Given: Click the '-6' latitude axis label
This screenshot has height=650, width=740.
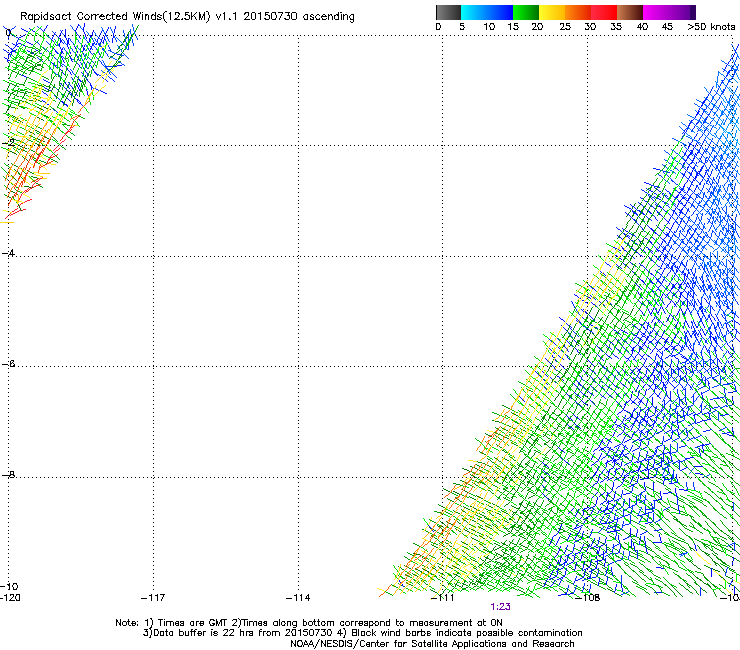Looking at the screenshot, I should (8, 364).
